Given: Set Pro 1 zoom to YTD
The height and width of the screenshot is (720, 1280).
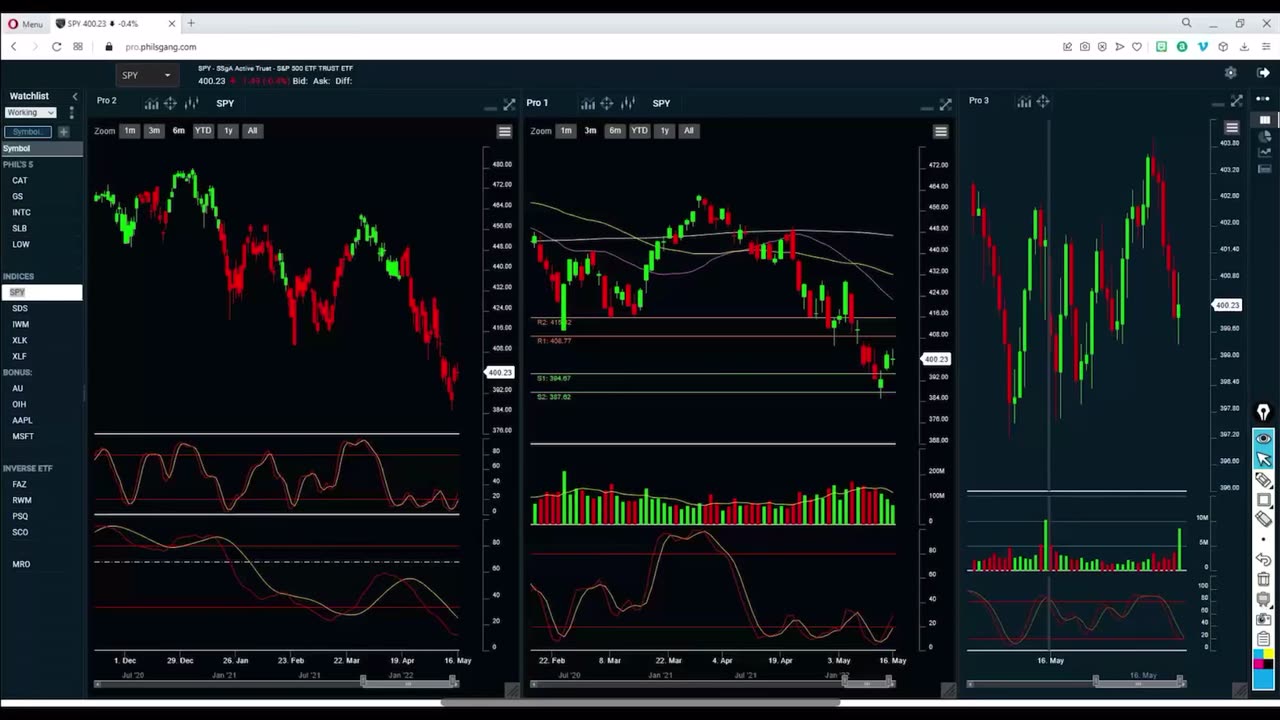Looking at the screenshot, I should 639,131.
